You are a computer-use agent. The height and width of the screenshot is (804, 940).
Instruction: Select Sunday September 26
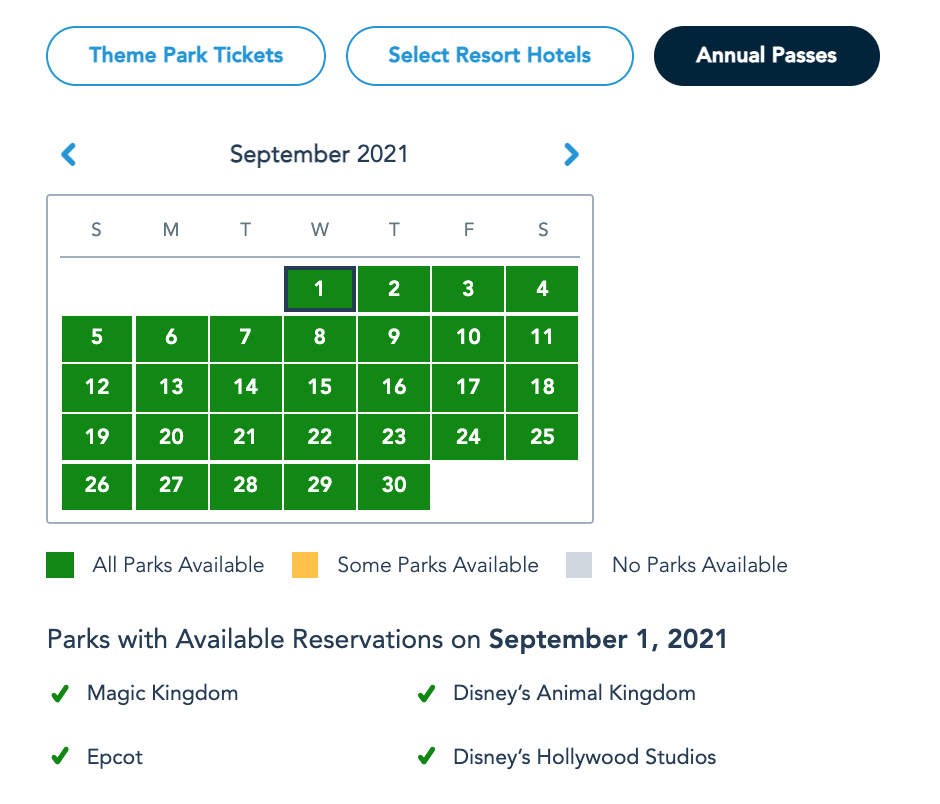point(97,485)
